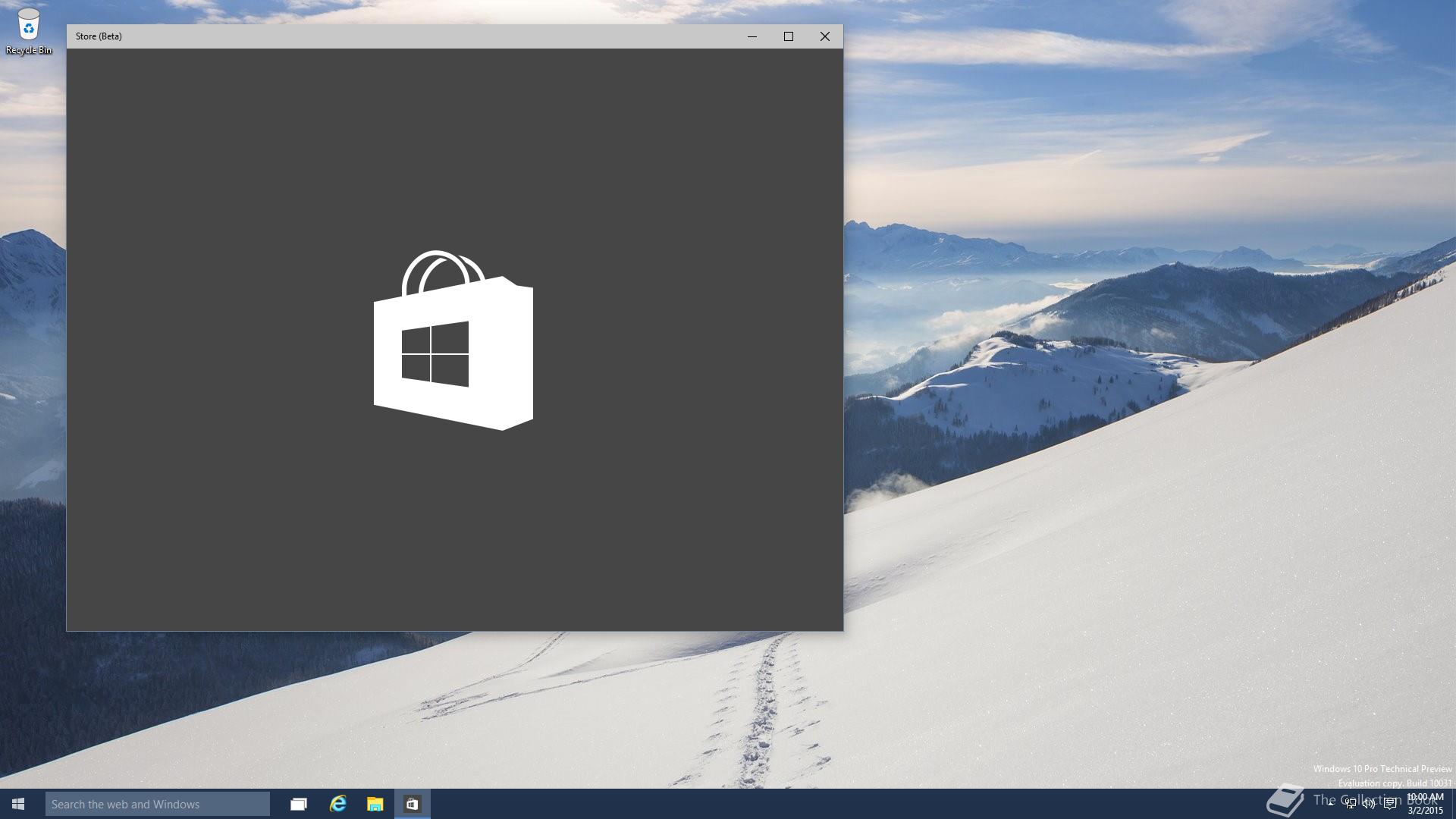This screenshot has width=1456, height=819.
Task: Launch Internet Explorer from the taskbar
Action: click(x=337, y=804)
